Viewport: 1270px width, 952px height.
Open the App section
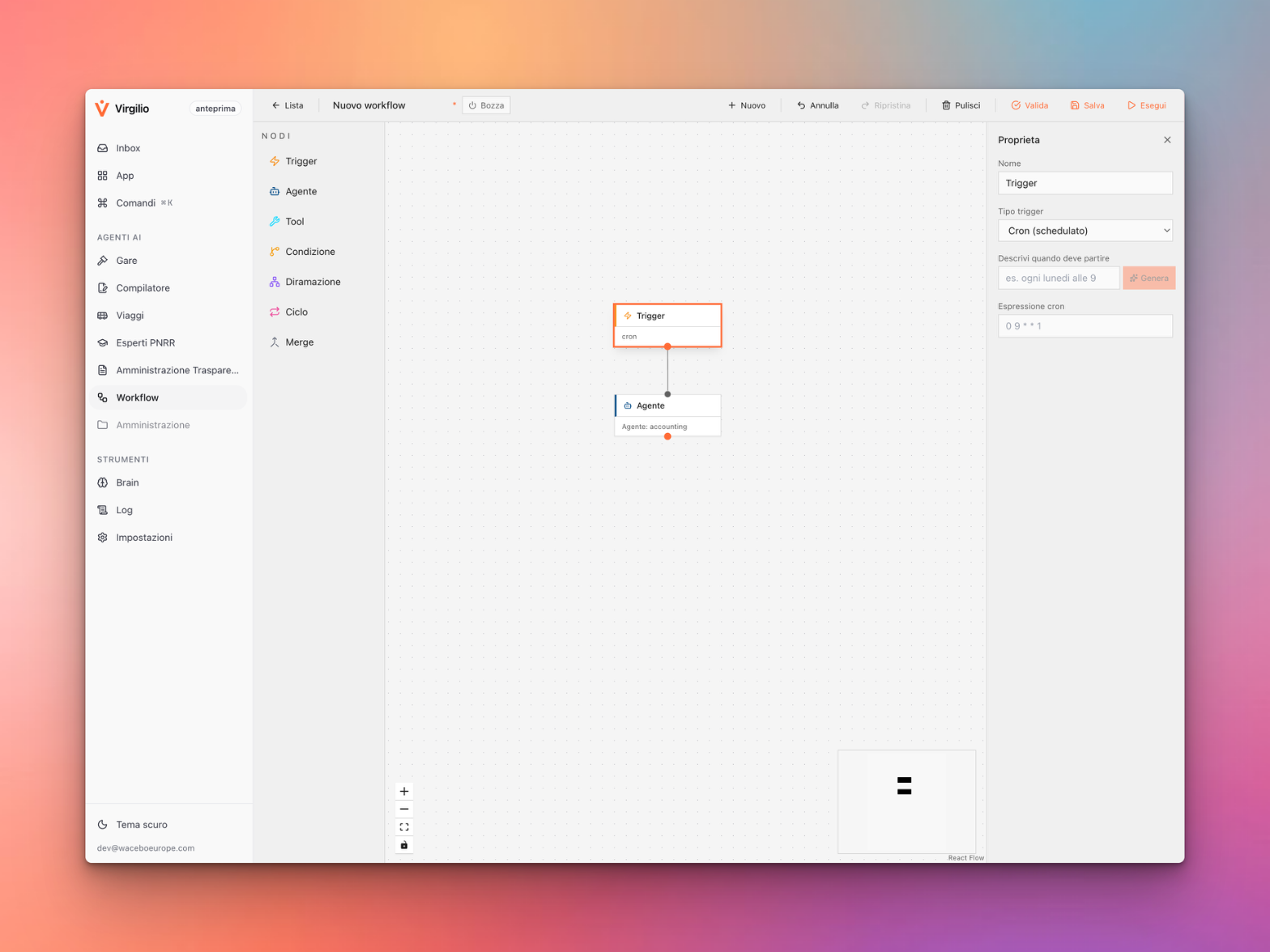pos(169,176)
